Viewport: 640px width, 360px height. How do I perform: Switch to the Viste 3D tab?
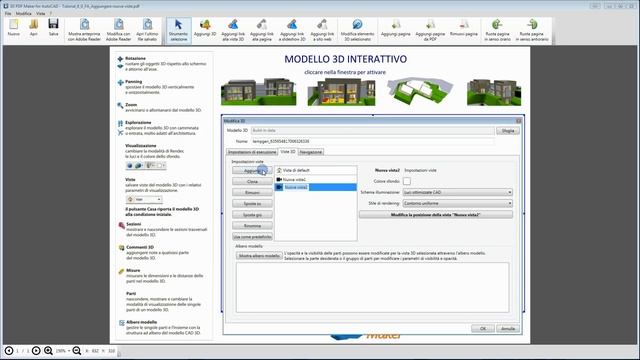coord(288,151)
